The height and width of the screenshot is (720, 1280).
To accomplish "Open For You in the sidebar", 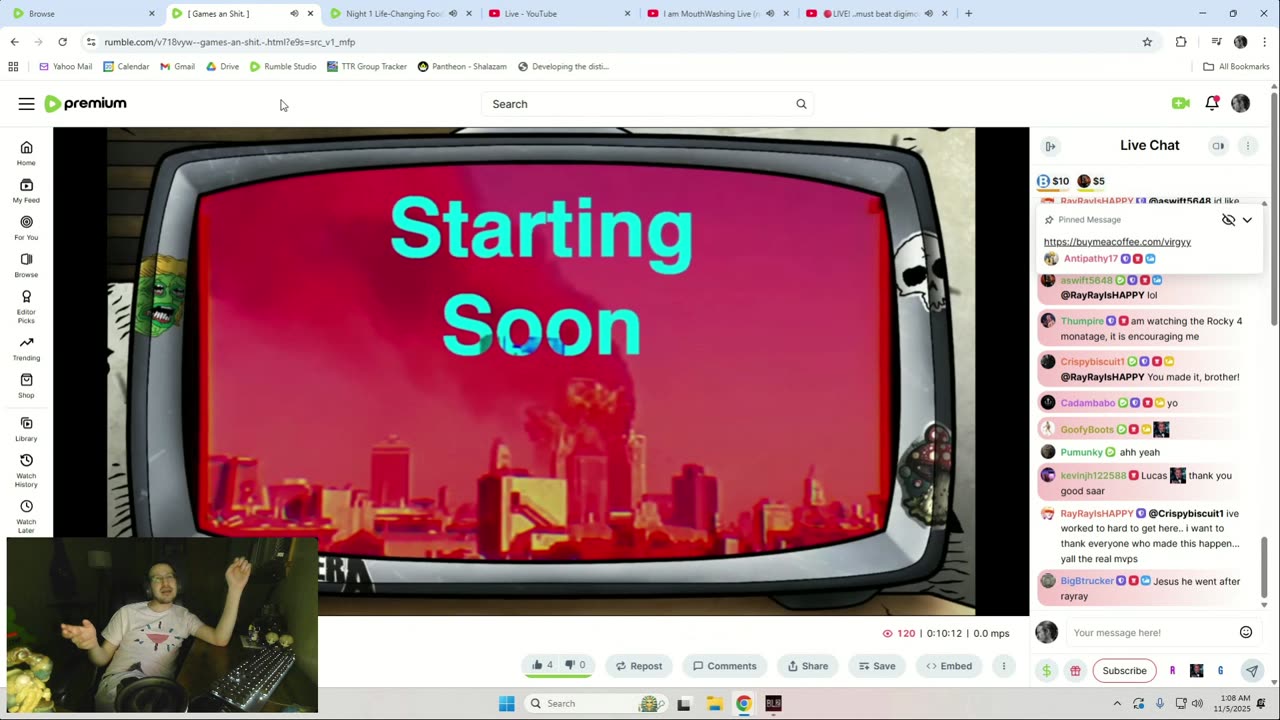I will point(26,228).
